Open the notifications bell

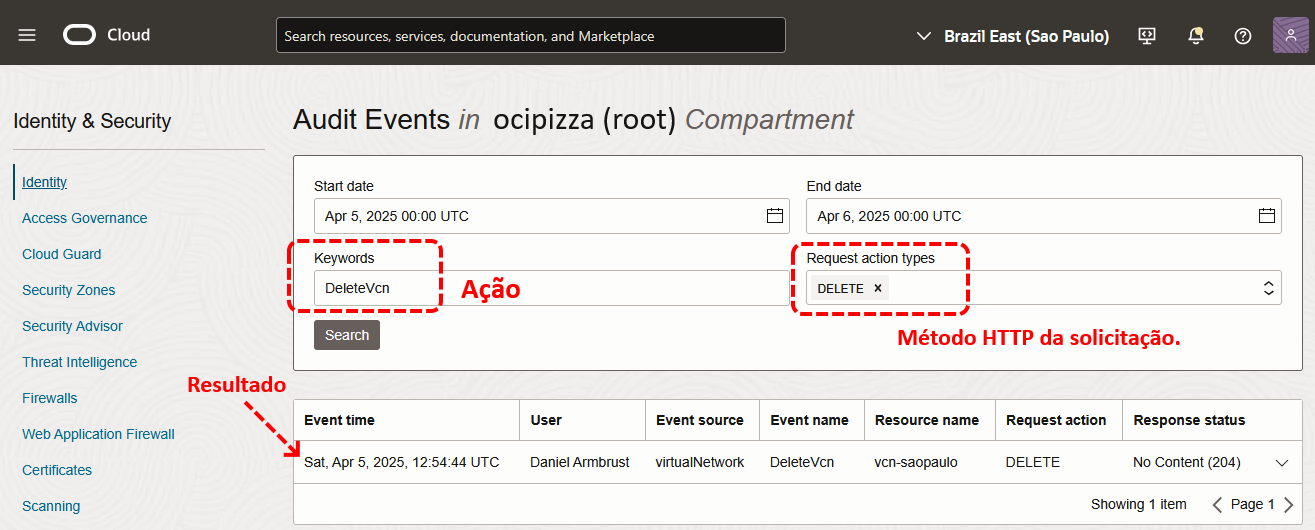1195,36
